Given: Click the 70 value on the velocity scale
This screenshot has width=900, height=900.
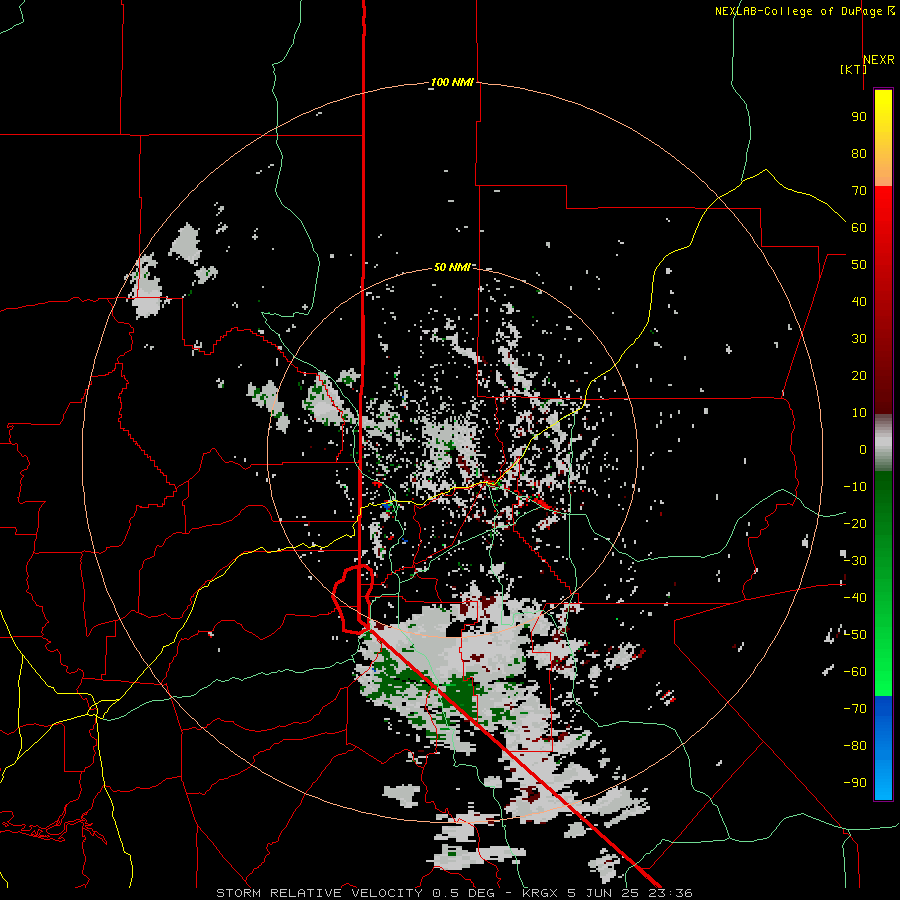Looking at the screenshot, I should (x=859, y=191).
